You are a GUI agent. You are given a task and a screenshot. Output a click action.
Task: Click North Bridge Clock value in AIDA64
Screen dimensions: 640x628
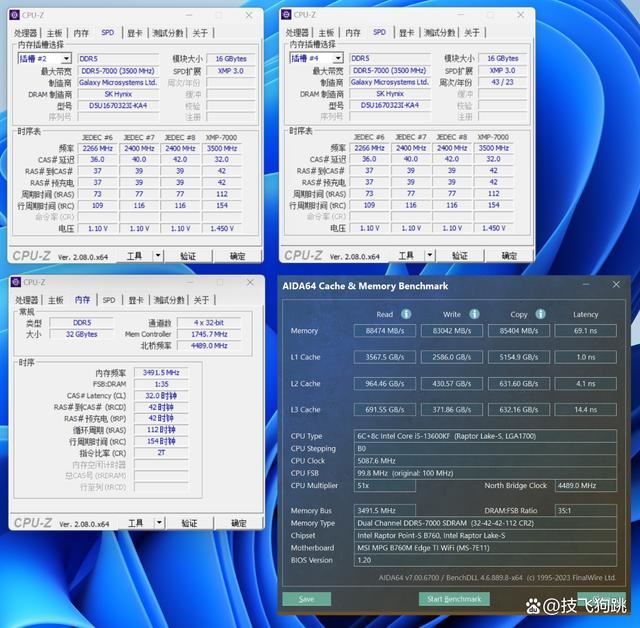(x=585, y=486)
